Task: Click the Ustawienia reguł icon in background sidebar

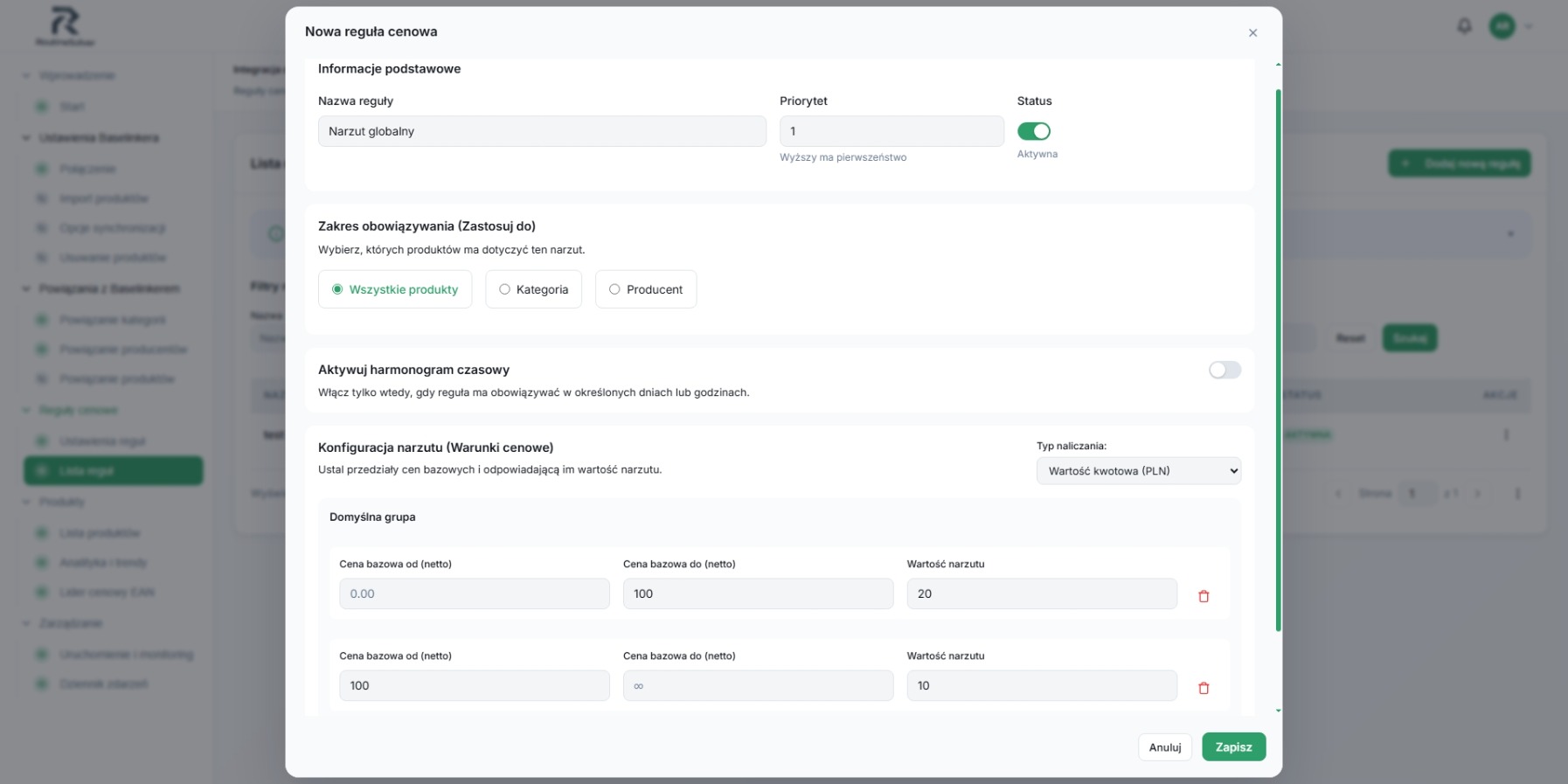Action: point(42,441)
